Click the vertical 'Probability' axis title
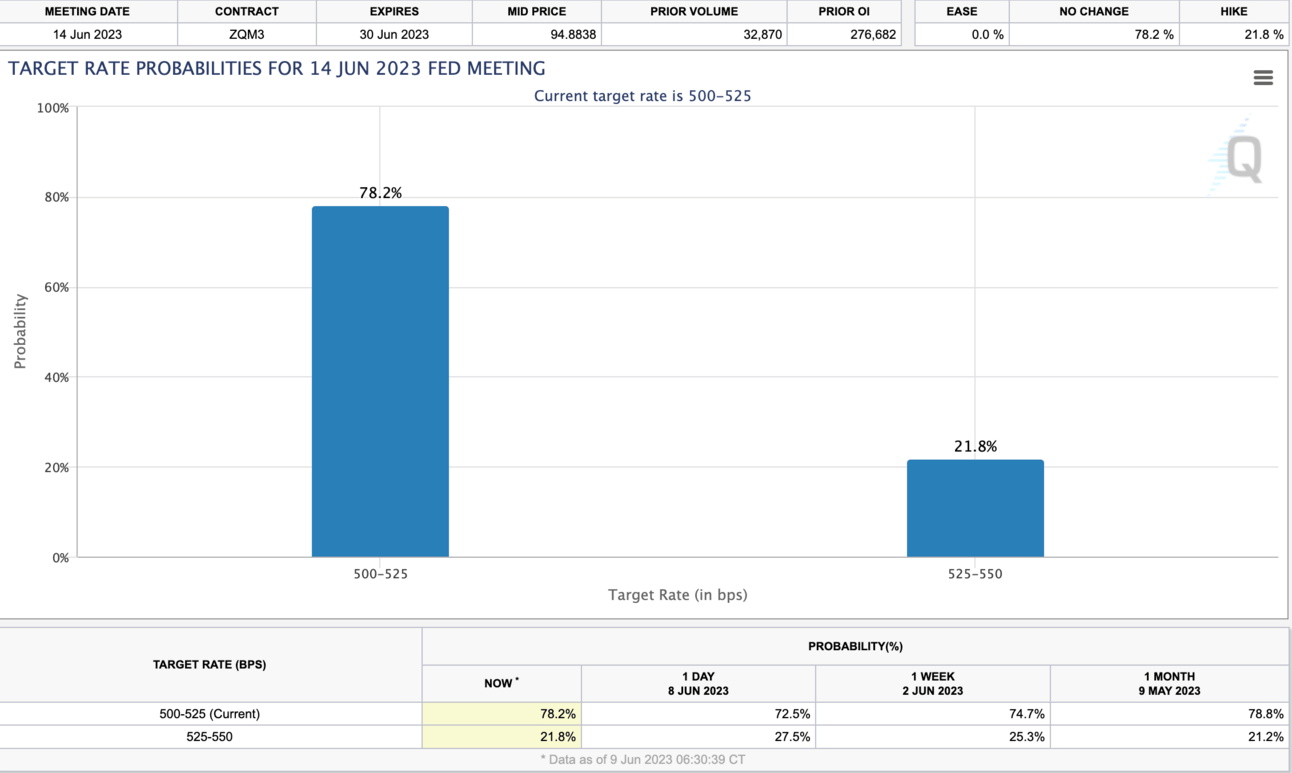 20,332
